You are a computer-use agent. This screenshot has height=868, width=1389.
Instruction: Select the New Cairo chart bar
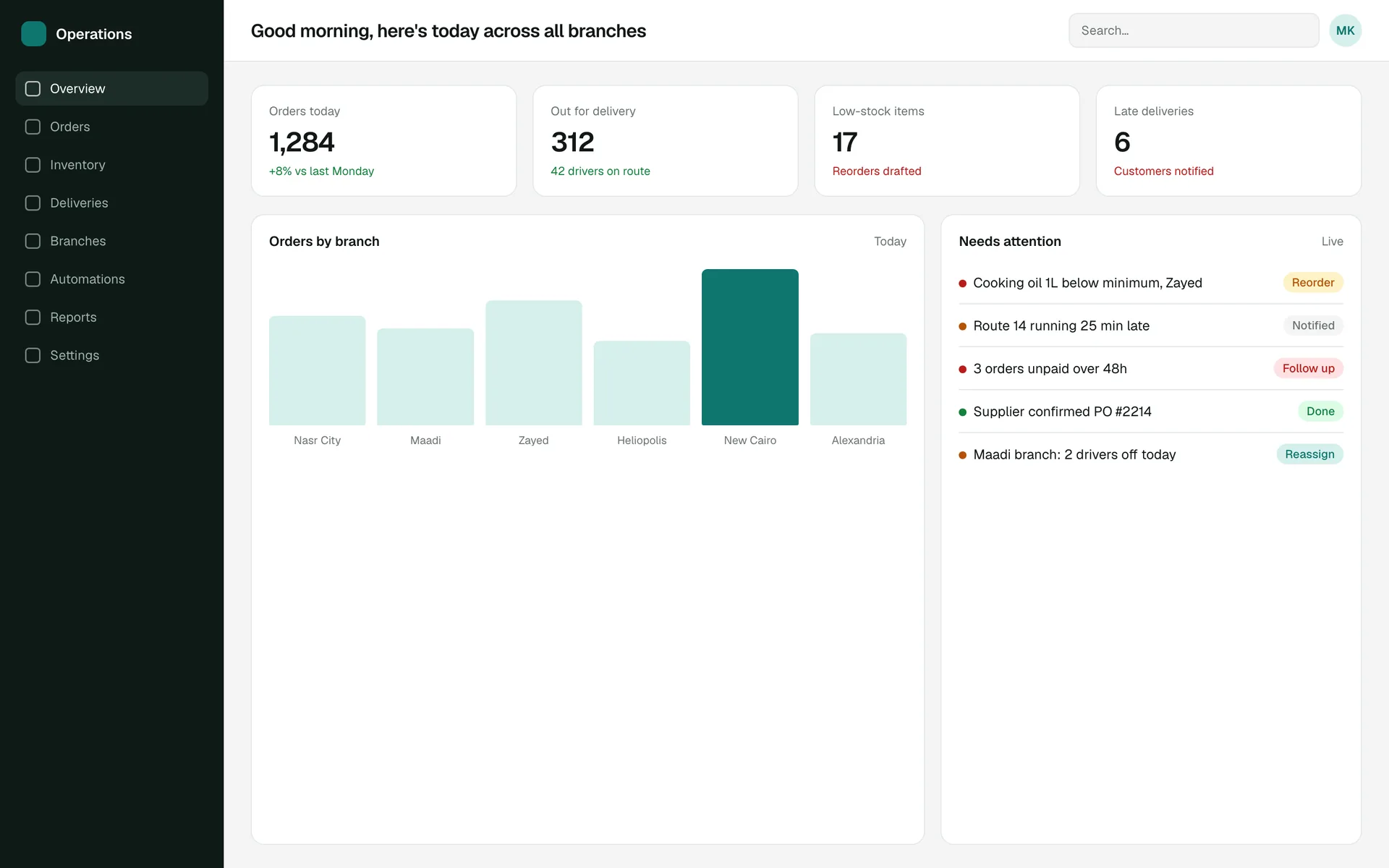coord(749,347)
